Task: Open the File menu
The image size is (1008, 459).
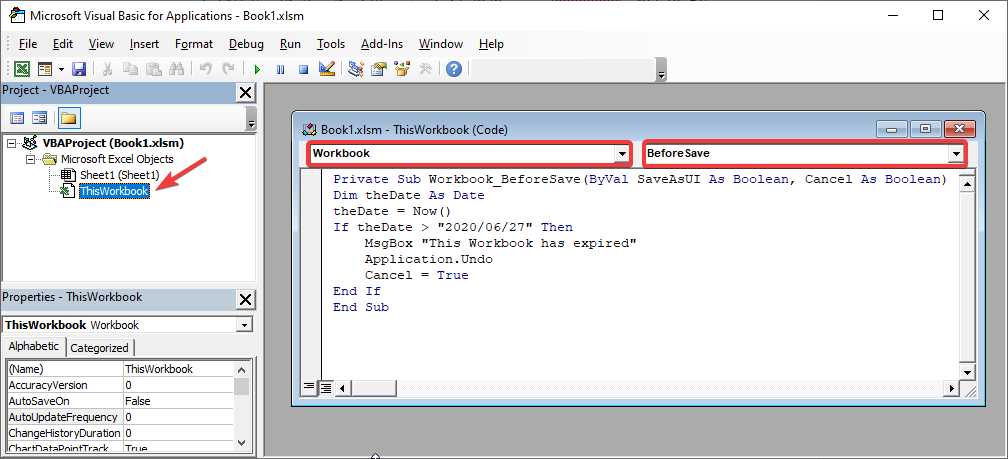Action: (x=28, y=44)
